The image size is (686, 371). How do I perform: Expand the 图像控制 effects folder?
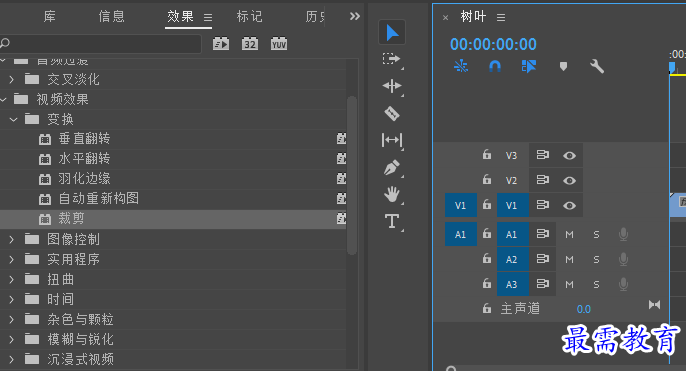click(x=11, y=239)
